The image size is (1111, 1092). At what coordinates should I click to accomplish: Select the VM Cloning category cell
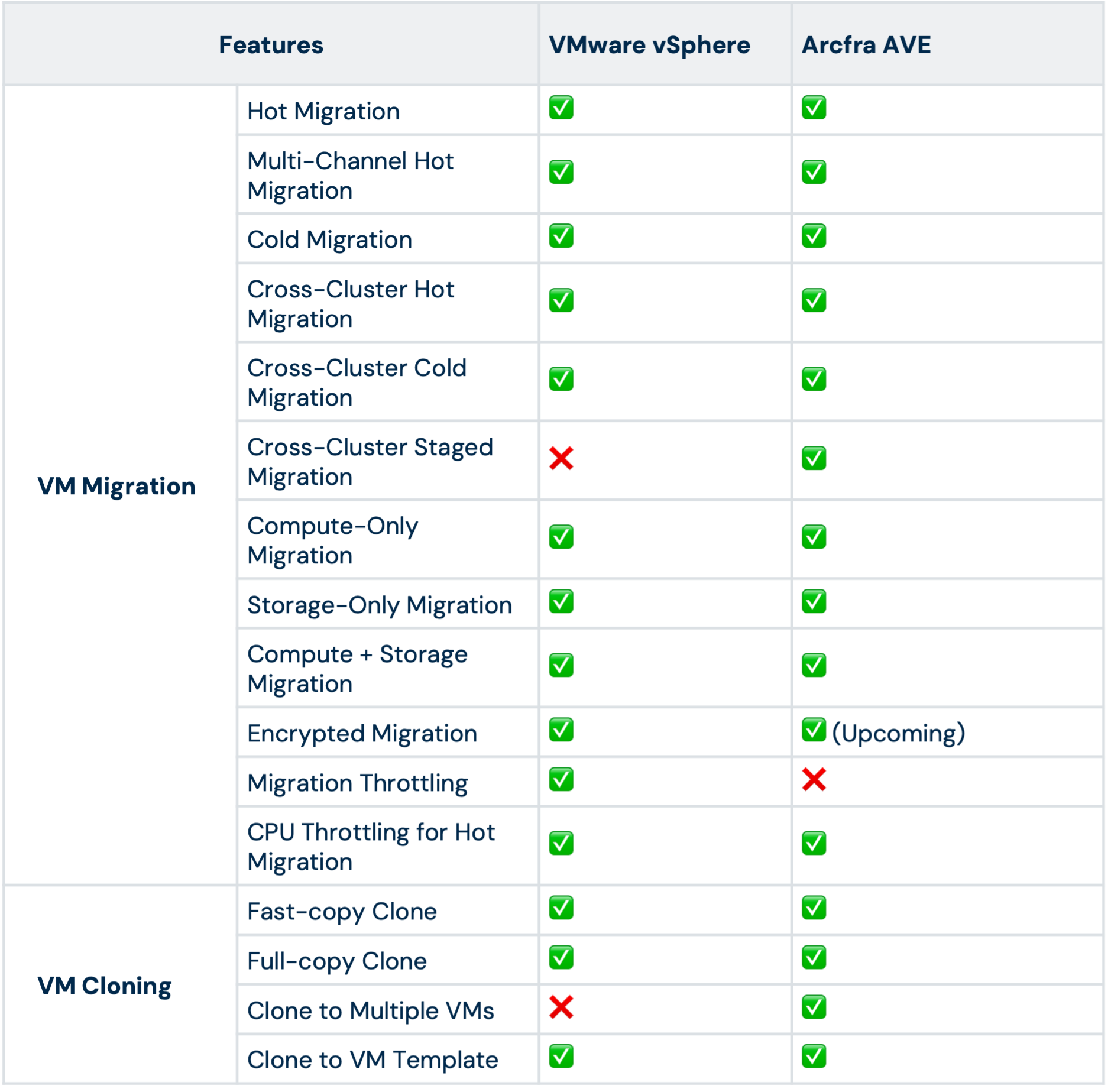coord(121,985)
